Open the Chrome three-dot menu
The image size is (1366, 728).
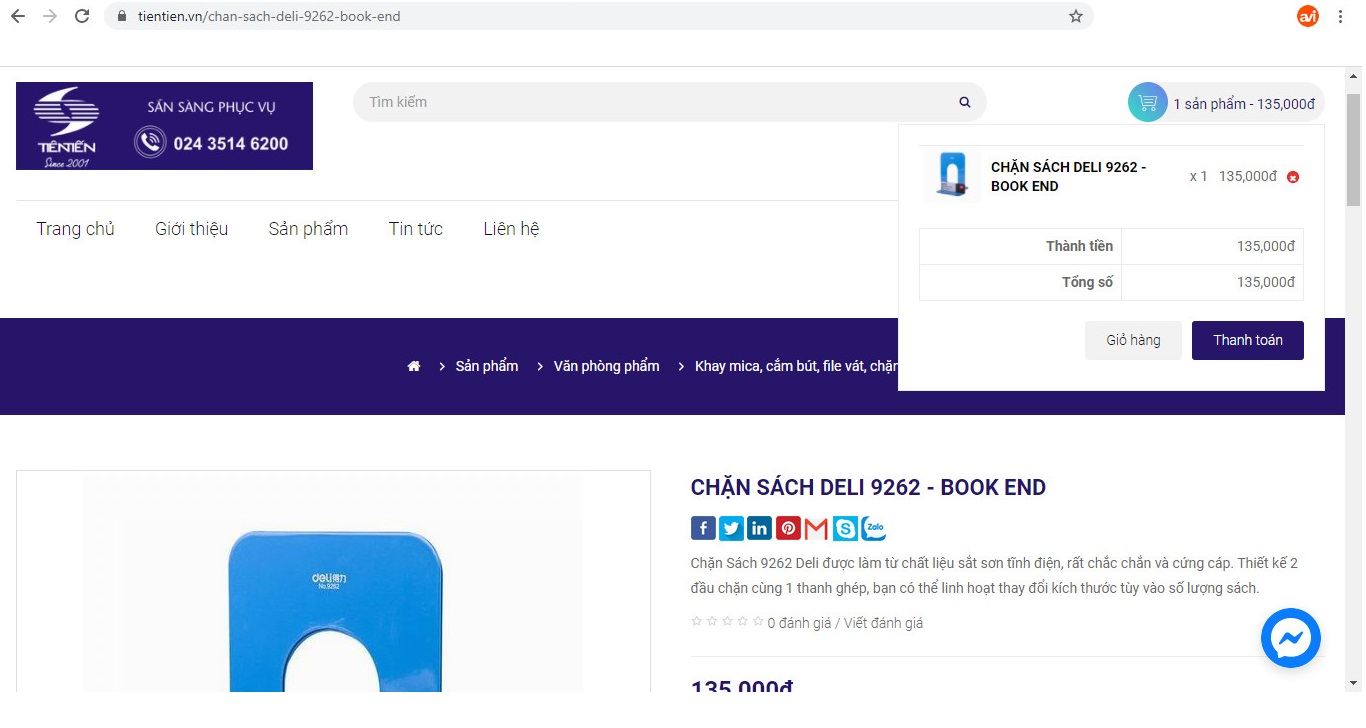pyautogui.click(x=1340, y=16)
